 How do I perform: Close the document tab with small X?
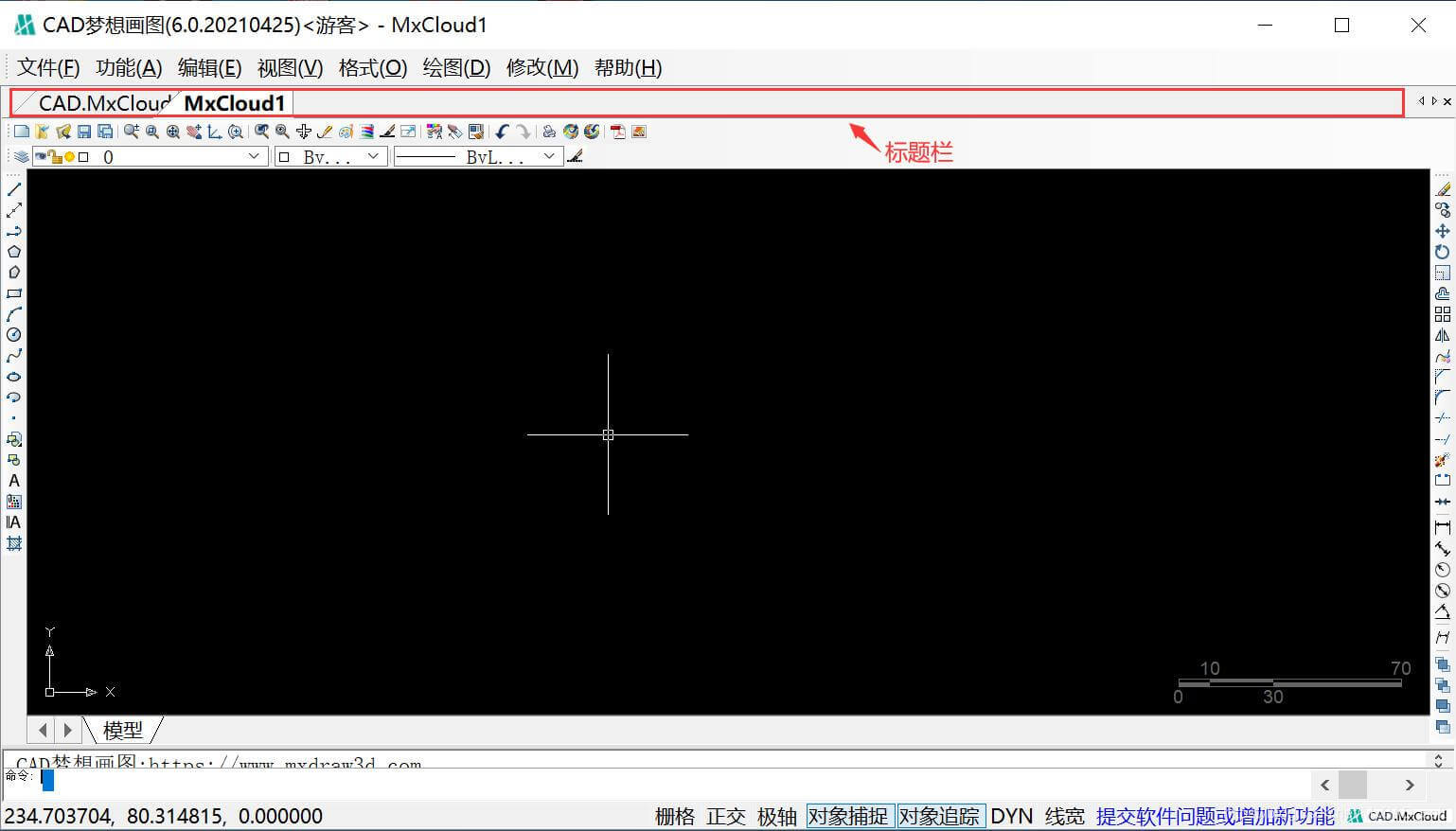click(x=1447, y=101)
